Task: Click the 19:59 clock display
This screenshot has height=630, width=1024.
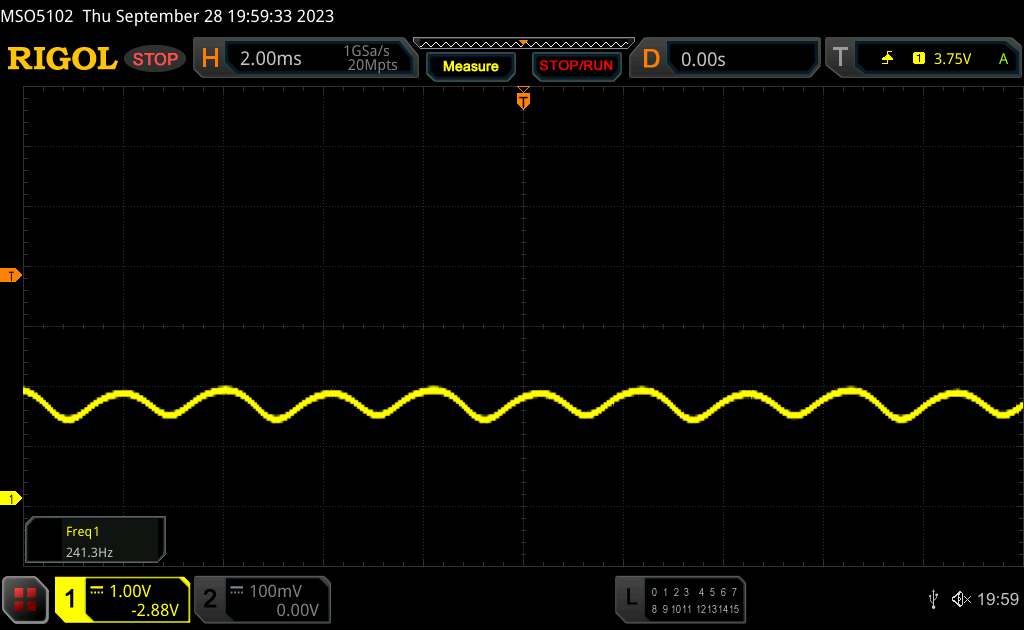Action: pyautogui.click(x=997, y=599)
